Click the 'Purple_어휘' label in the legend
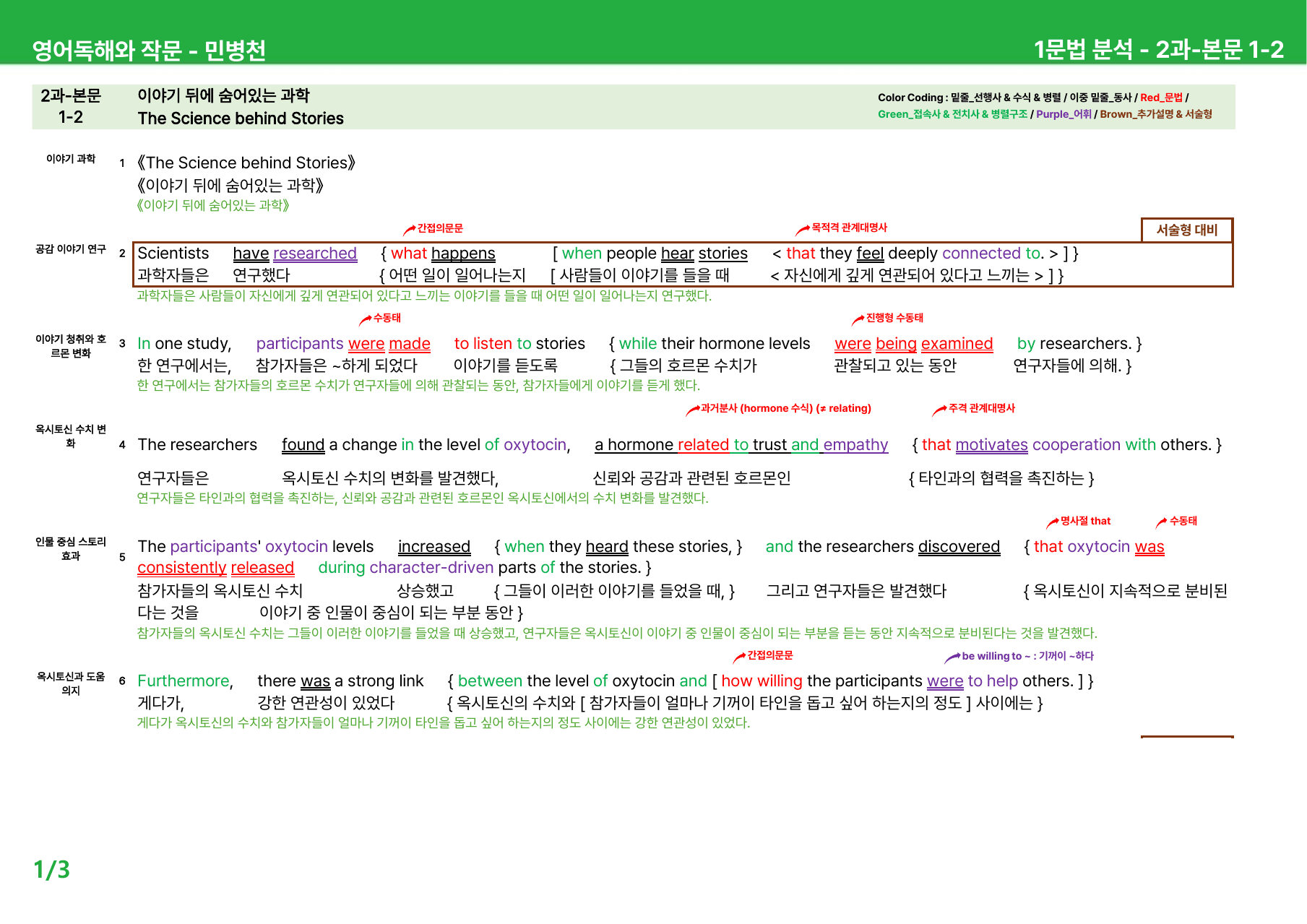 pyautogui.click(x=1064, y=114)
